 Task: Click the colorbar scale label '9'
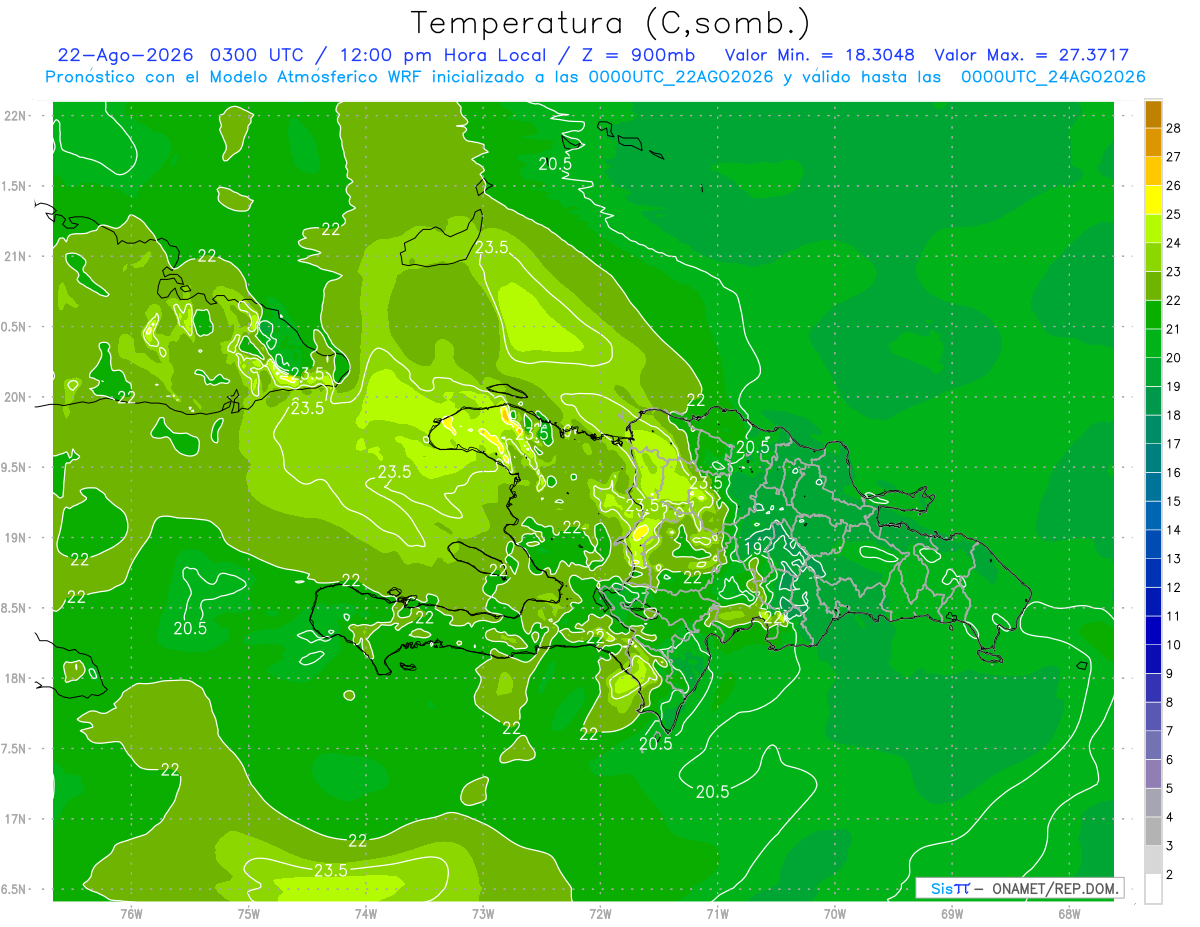click(1170, 674)
